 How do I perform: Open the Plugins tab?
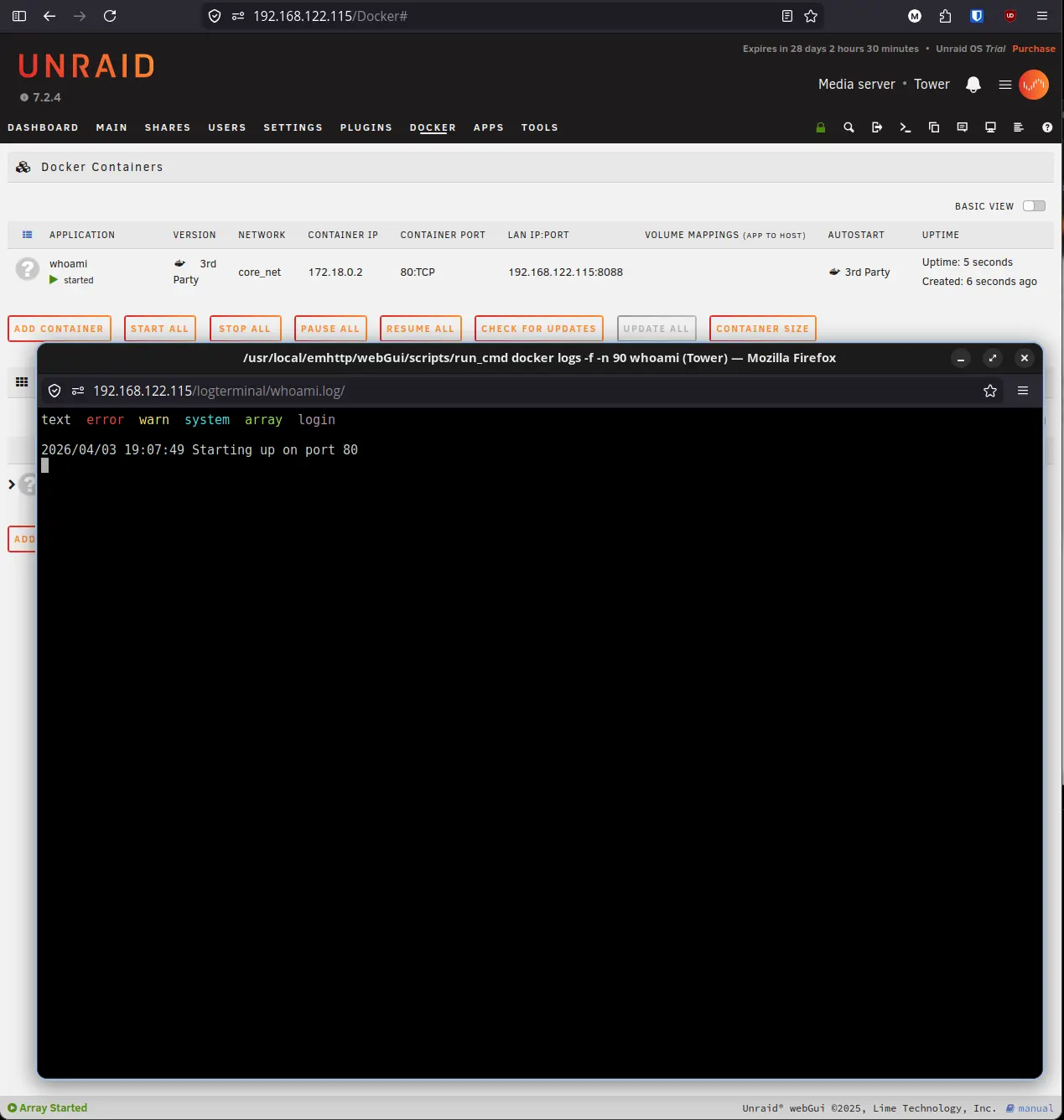(366, 127)
